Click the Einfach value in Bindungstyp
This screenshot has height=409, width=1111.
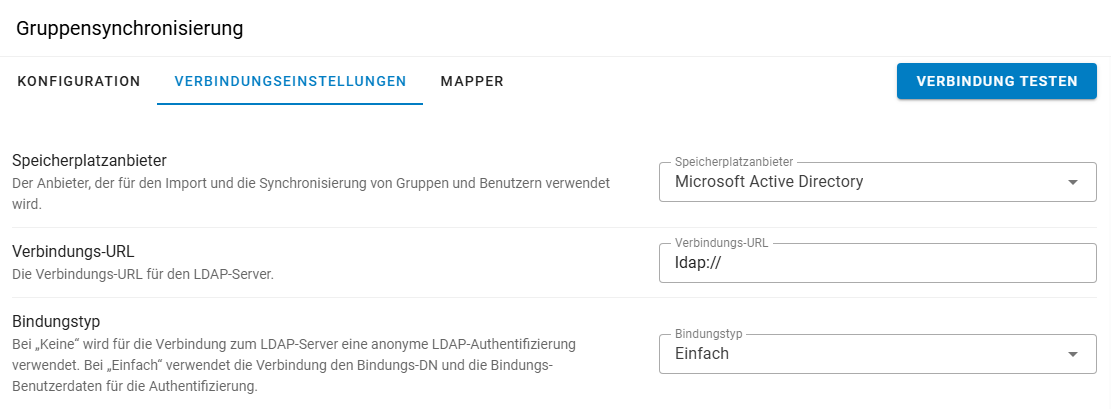701,353
